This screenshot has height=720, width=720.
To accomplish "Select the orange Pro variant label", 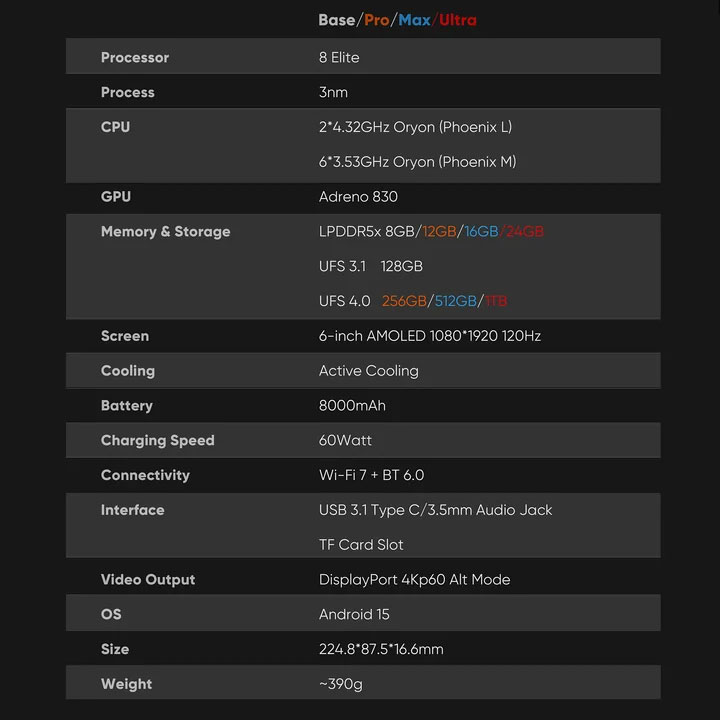I will 376,20.
